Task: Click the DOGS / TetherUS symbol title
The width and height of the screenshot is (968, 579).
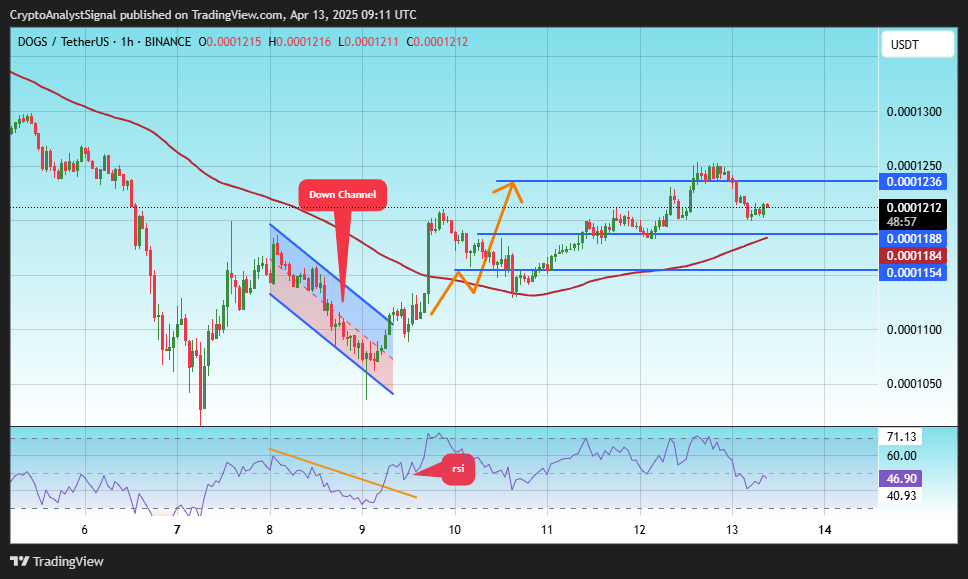Action: point(63,42)
